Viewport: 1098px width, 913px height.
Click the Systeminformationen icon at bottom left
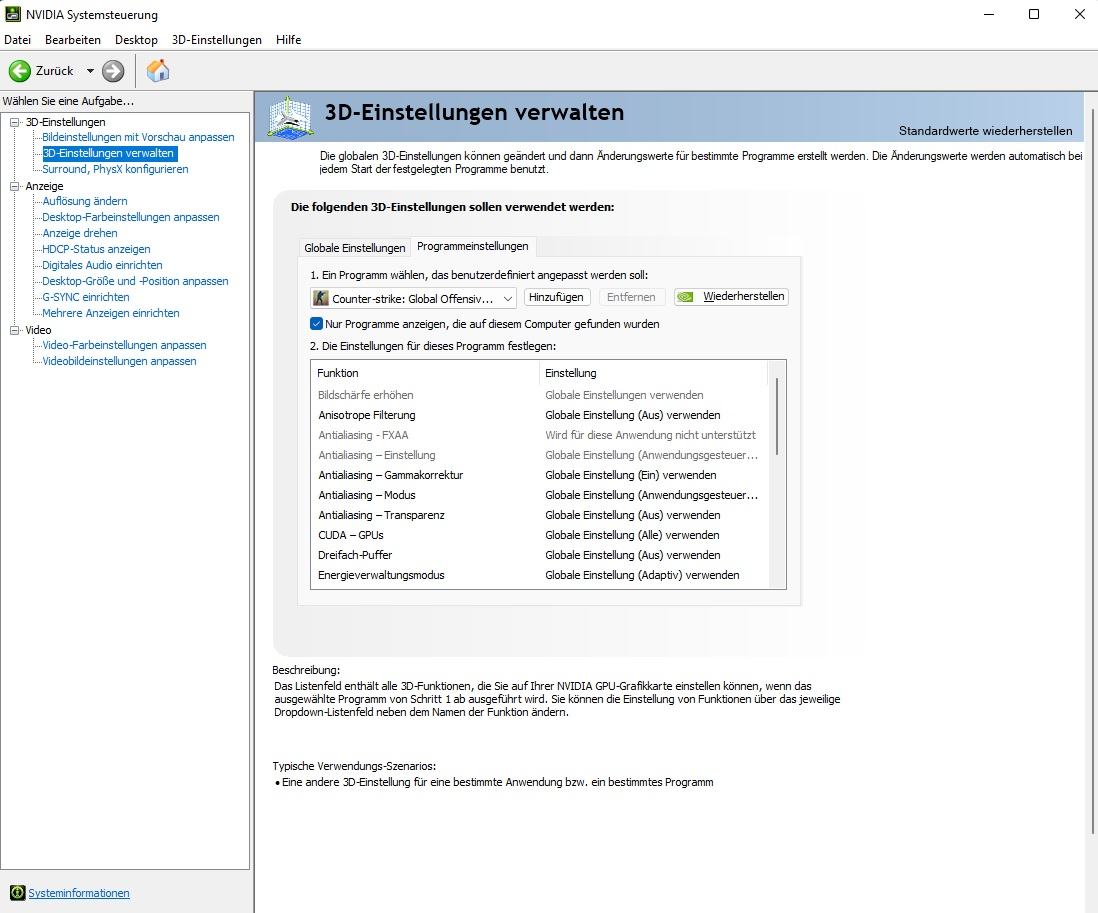[x=18, y=893]
